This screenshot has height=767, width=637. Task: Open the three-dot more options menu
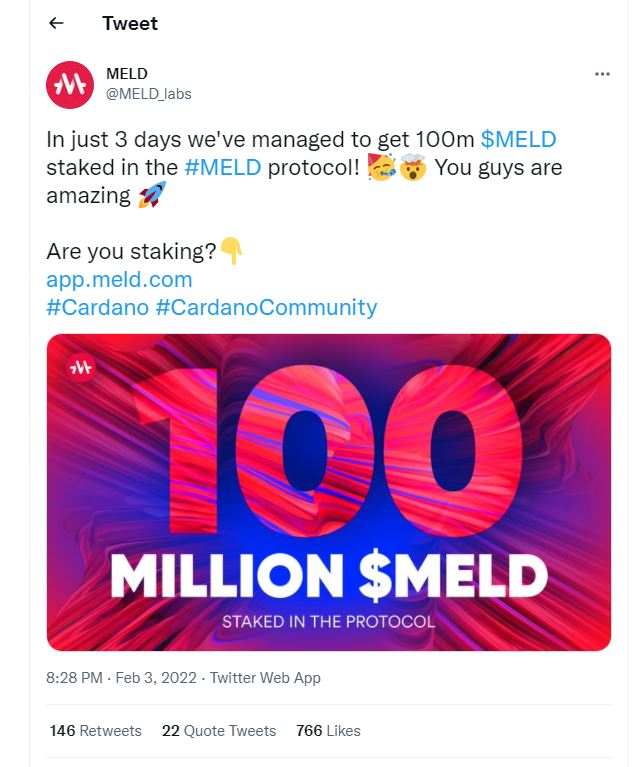(602, 74)
